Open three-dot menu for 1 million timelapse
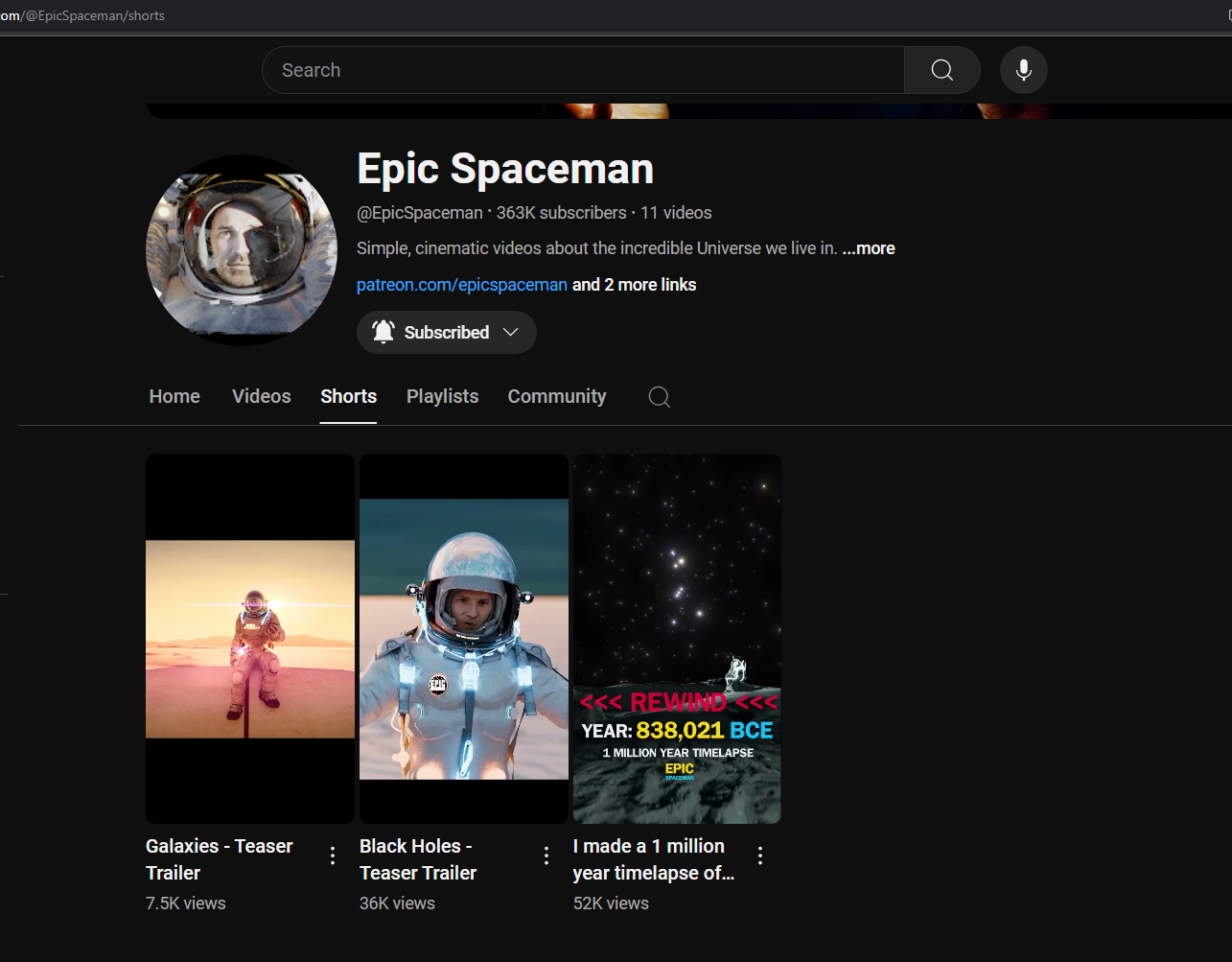 760,856
